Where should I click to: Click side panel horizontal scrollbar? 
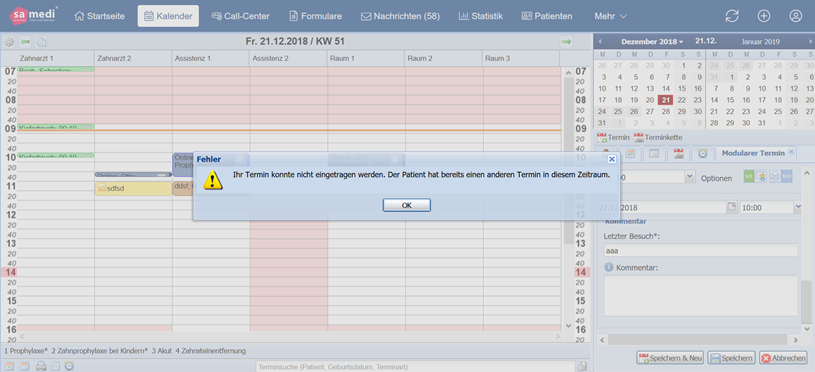(x=698, y=340)
